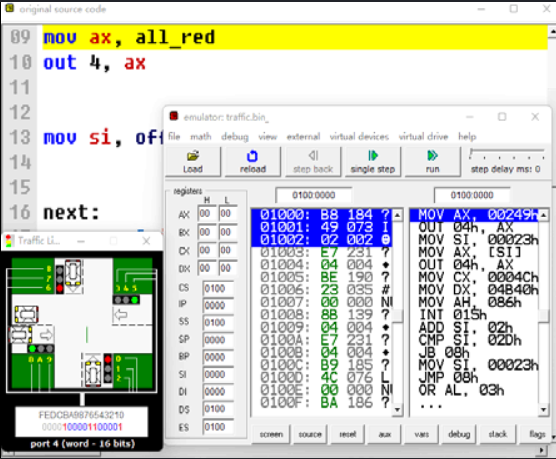This screenshot has height=459, width=556.
Task: Click the DS register field
Action: (x=218, y=409)
